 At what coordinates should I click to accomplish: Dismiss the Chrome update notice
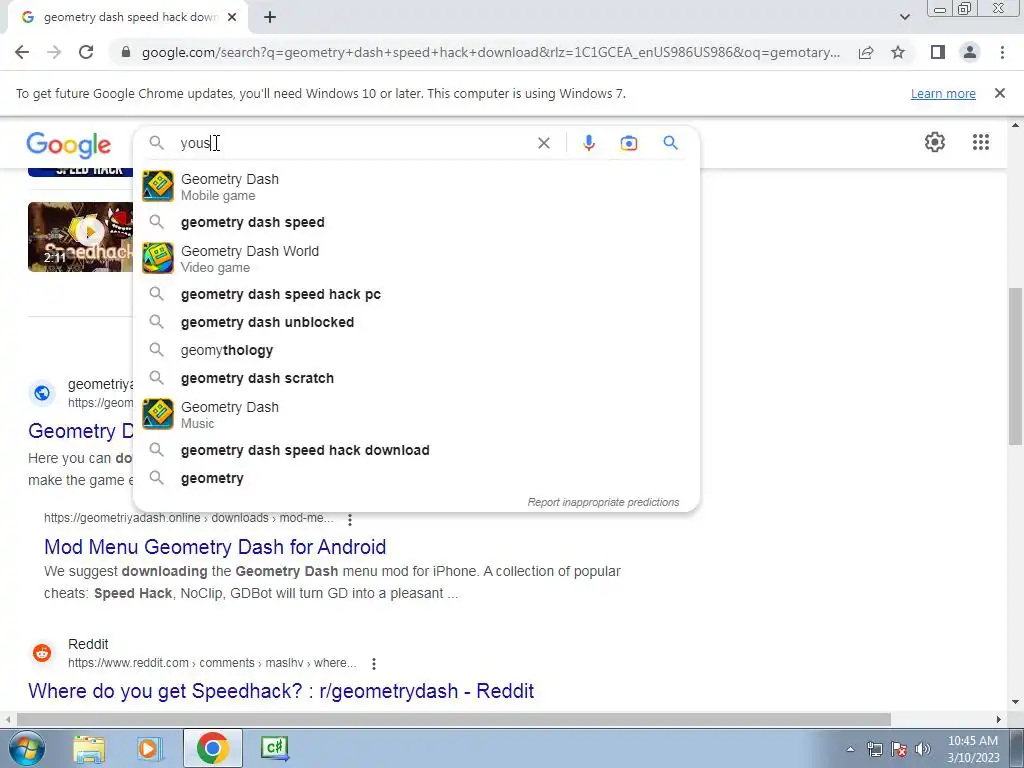click(x=999, y=93)
